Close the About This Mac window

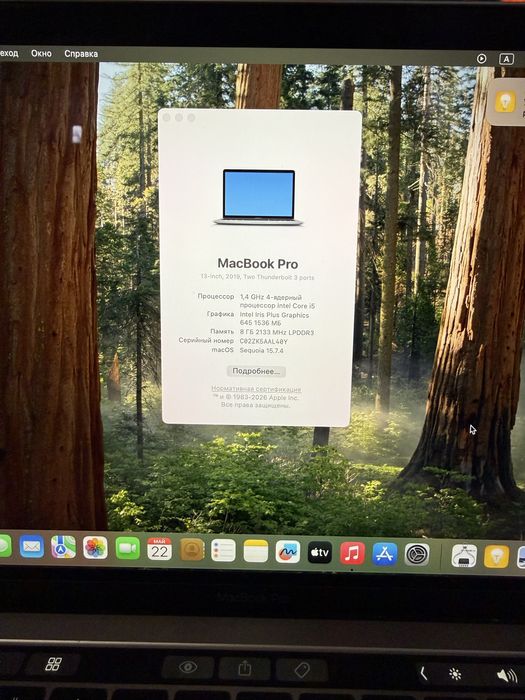pos(167,117)
